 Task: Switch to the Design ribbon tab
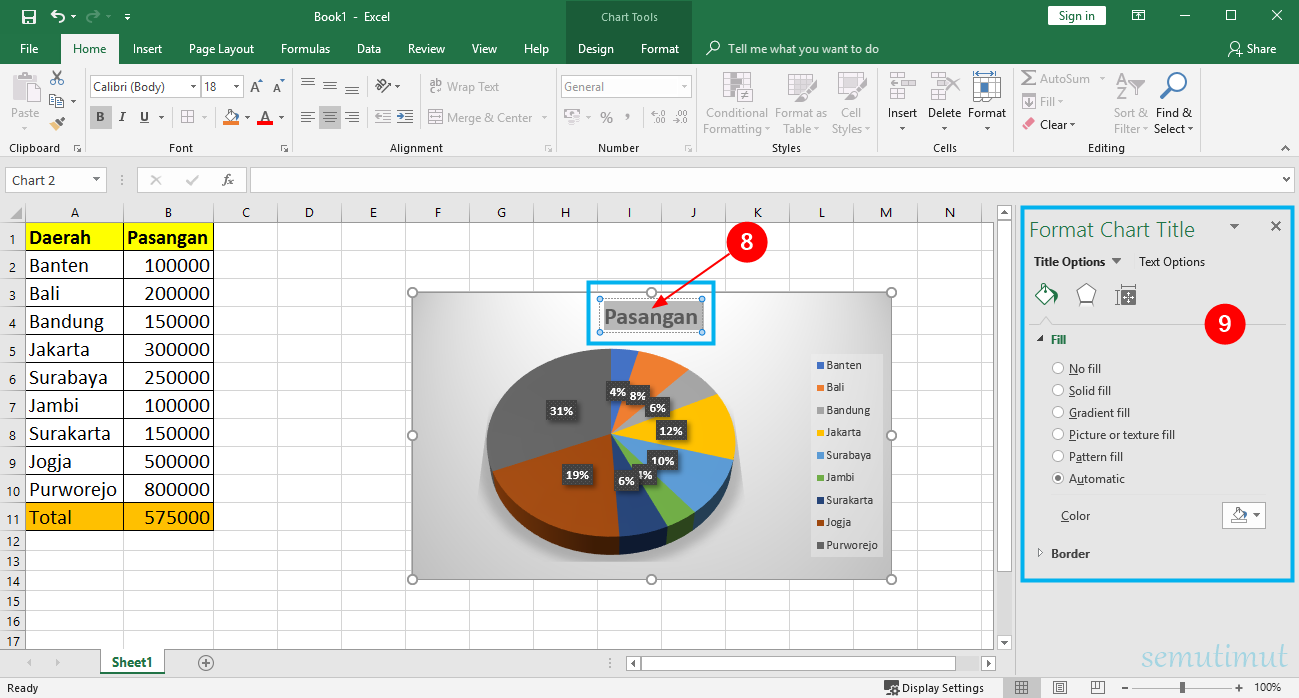(595, 48)
